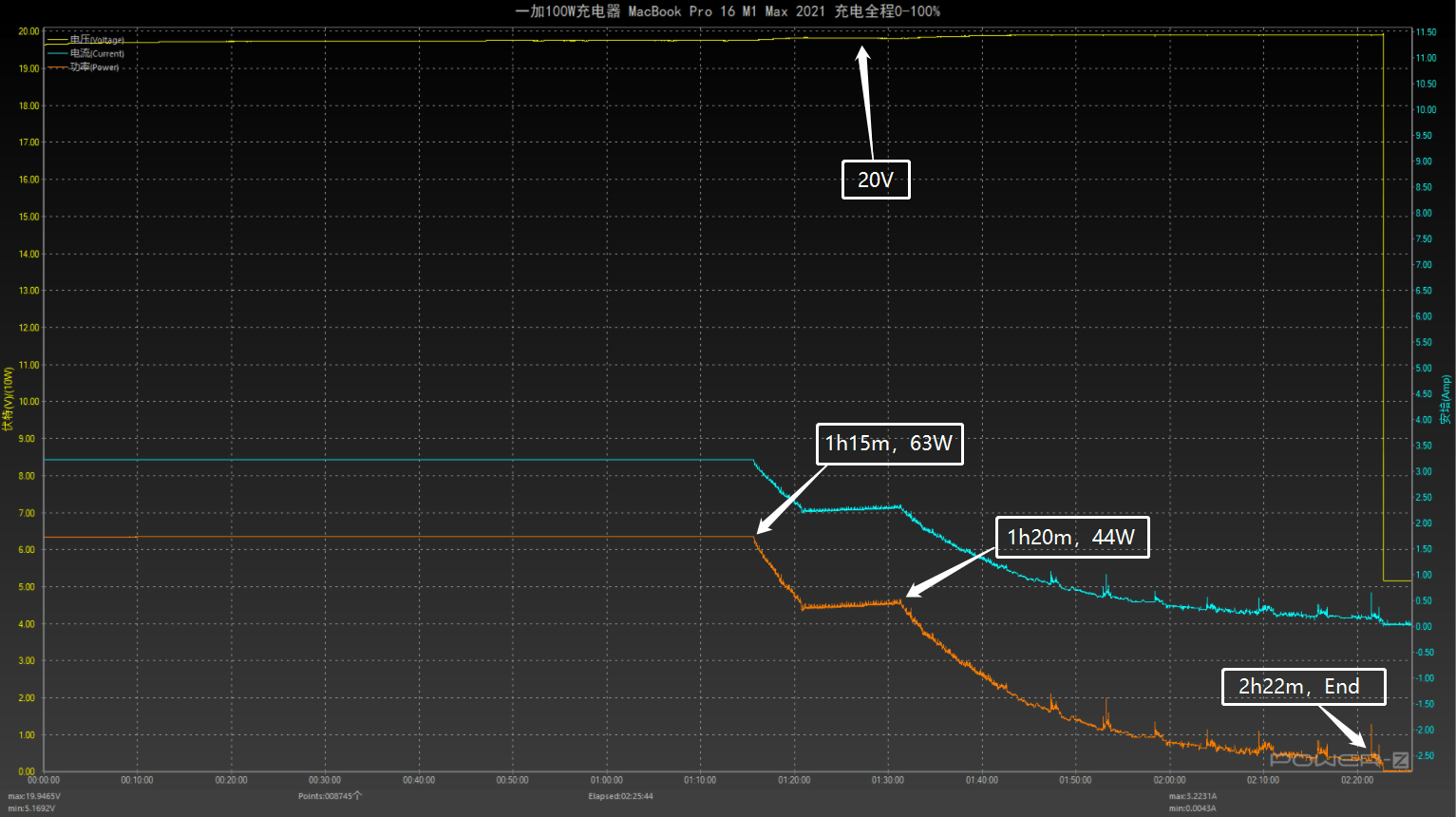The width and height of the screenshot is (1456, 817).
Task: Click the min:0.0043A current readout
Action: point(1192,808)
